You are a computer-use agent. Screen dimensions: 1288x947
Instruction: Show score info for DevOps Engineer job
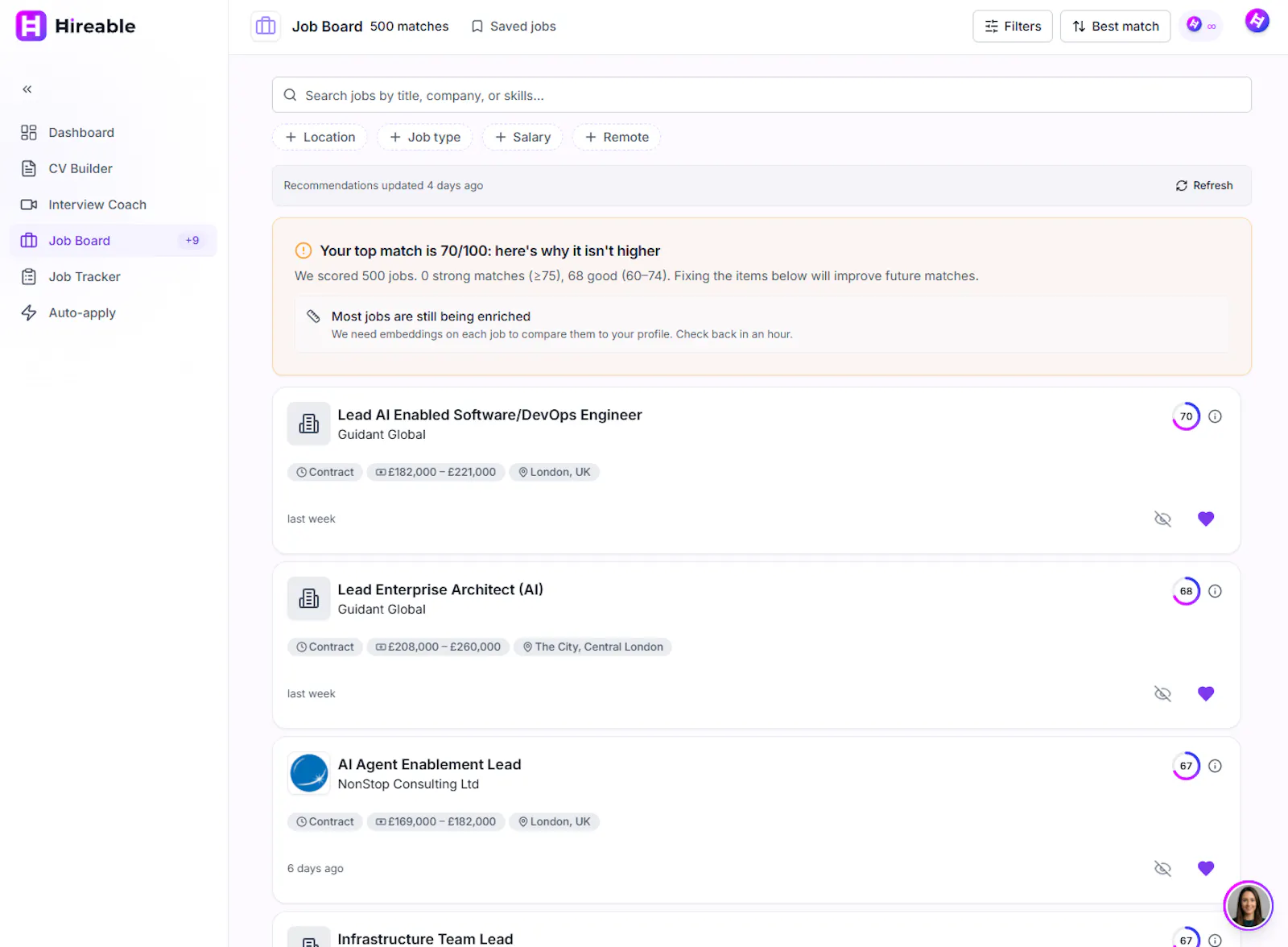point(1216,416)
